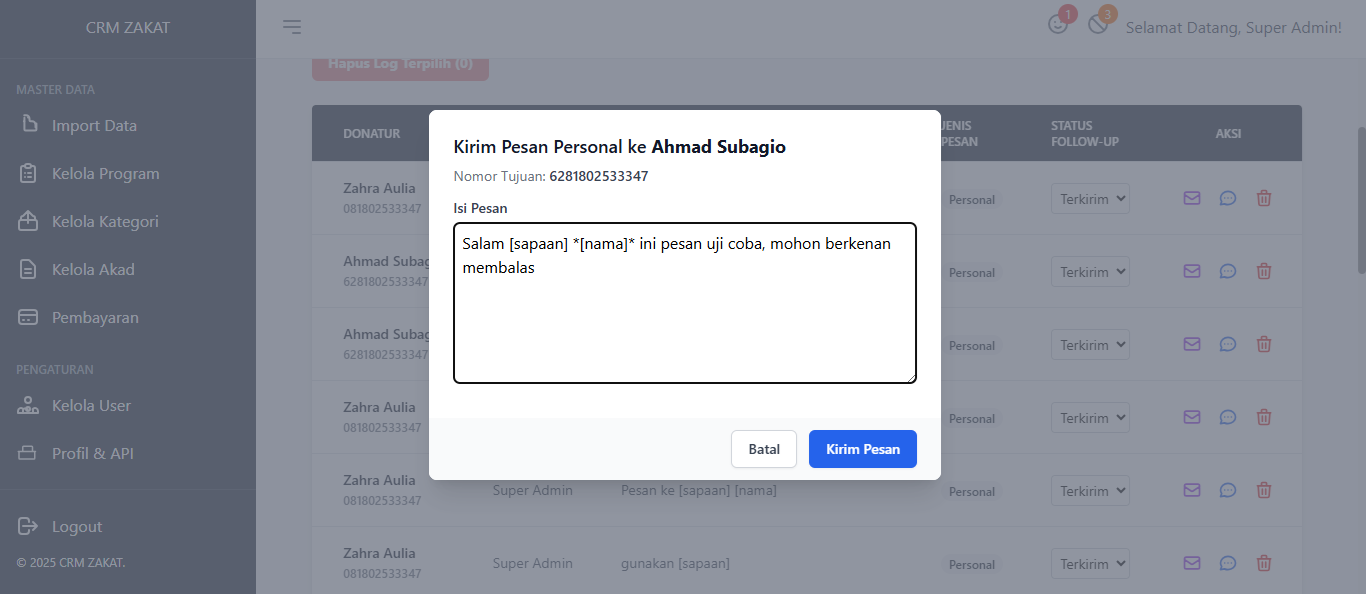Viewport: 1366px width, 594px height.
Task: Select Pembayaran in the sidebar
Action: [95, 317]
